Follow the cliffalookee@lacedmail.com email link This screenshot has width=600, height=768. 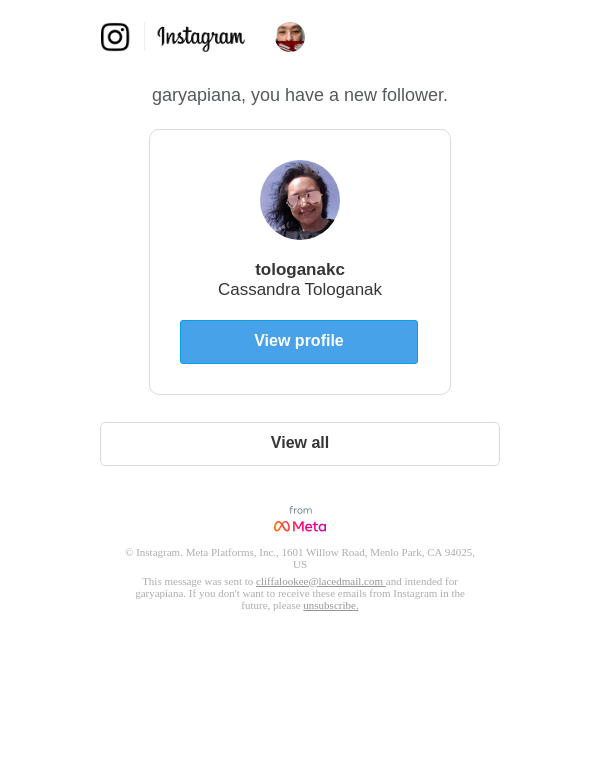point(319,581)
